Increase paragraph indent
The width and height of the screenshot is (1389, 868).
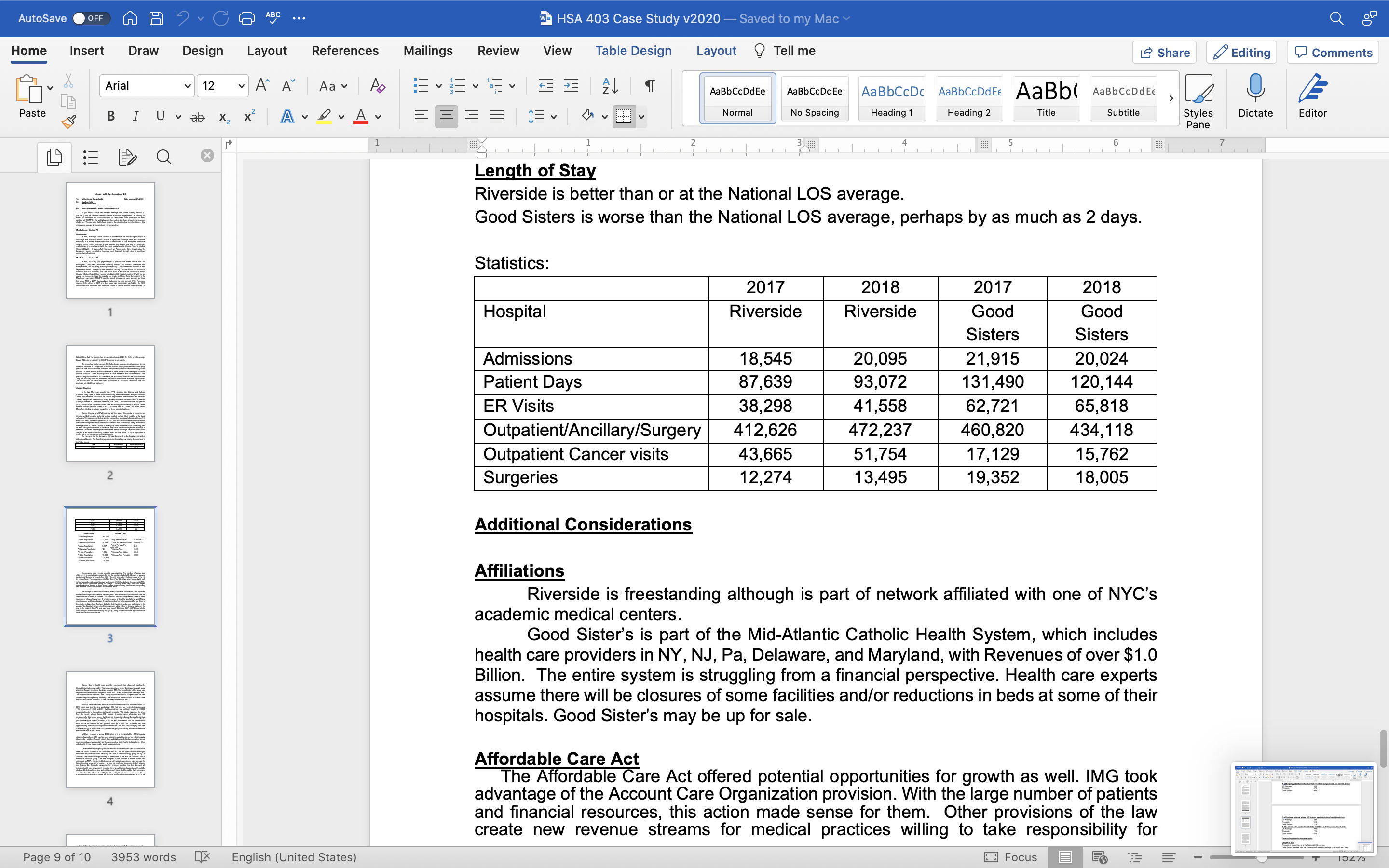571,85
